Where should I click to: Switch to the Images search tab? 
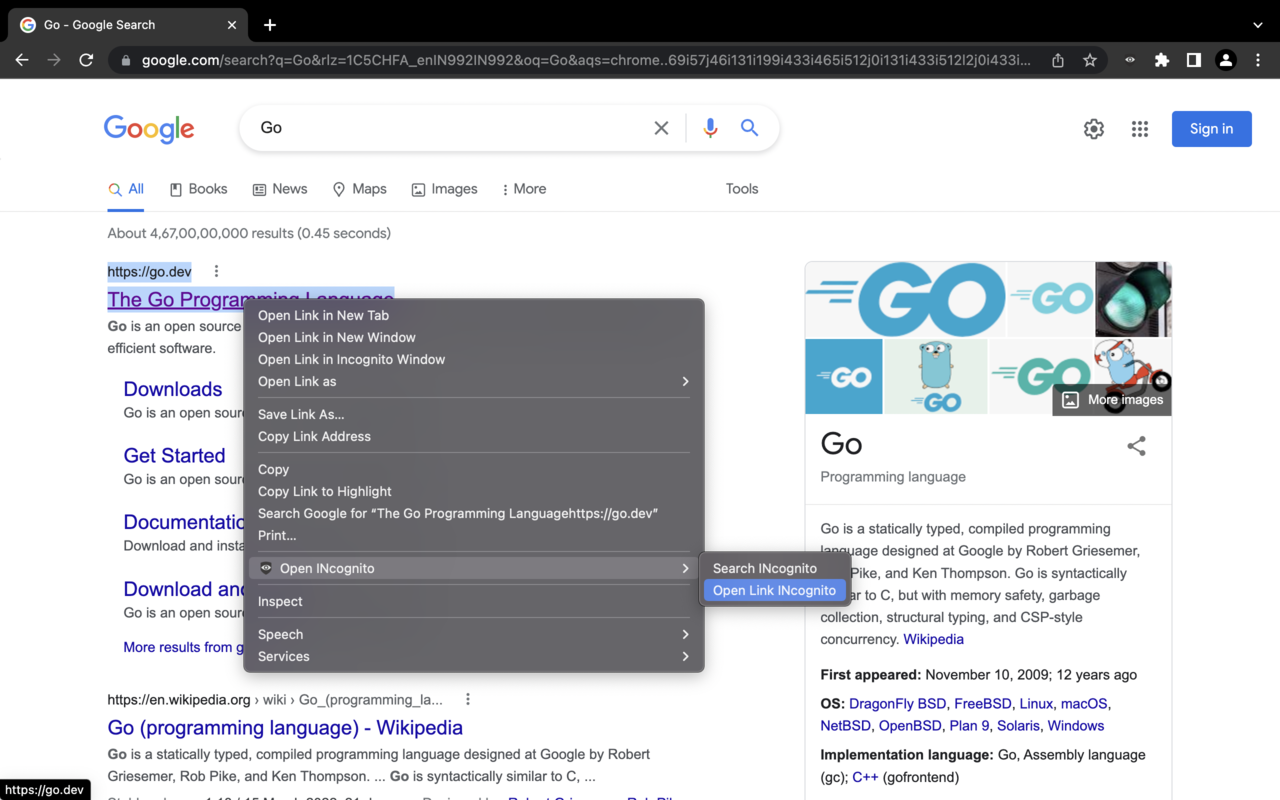(444, 189)
